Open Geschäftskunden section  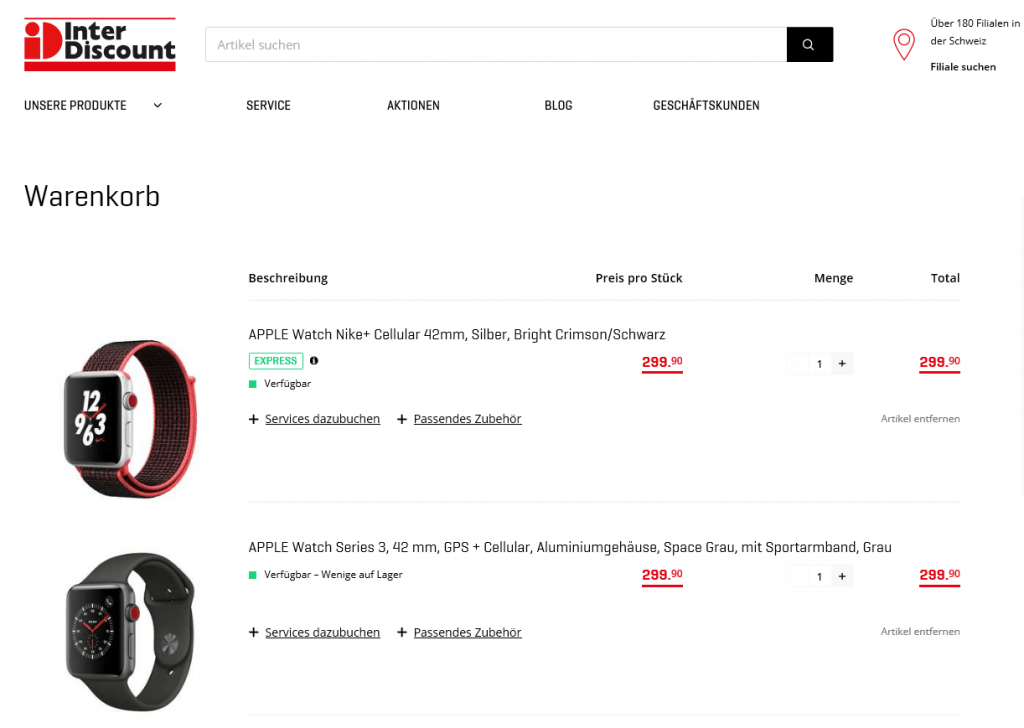click(x=706, y=105)
